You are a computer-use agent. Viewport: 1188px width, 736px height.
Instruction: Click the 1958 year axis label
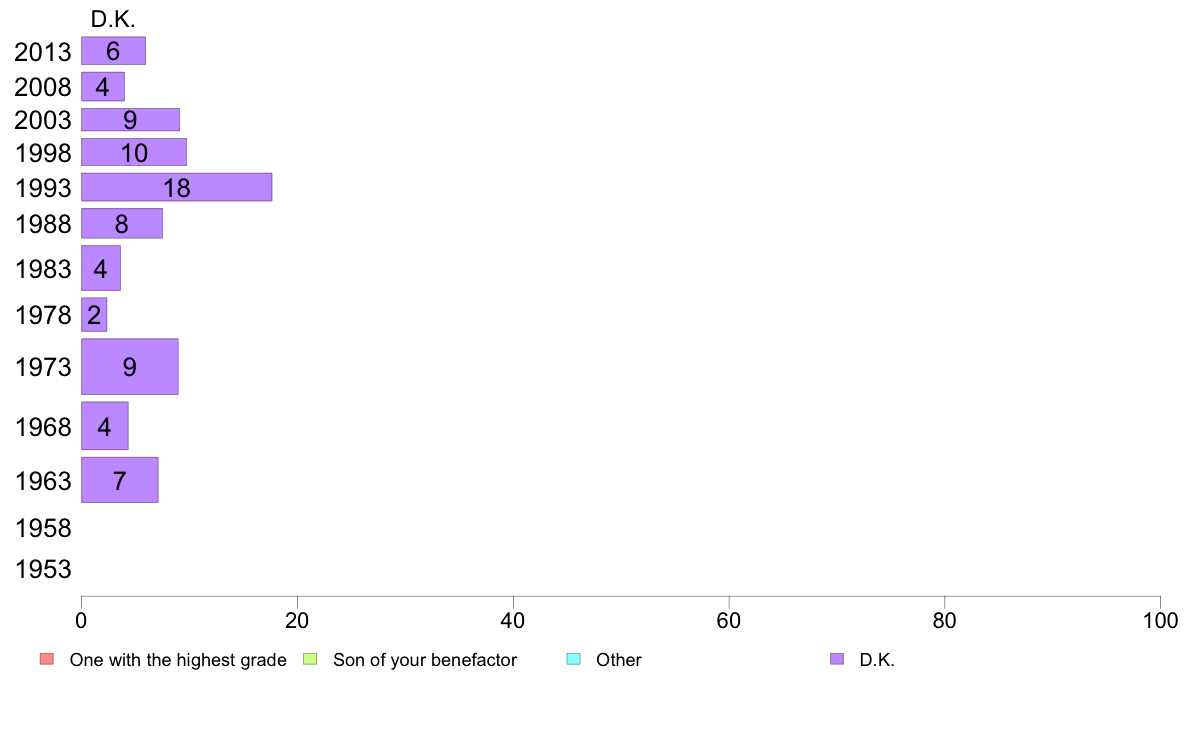[43, 528]
